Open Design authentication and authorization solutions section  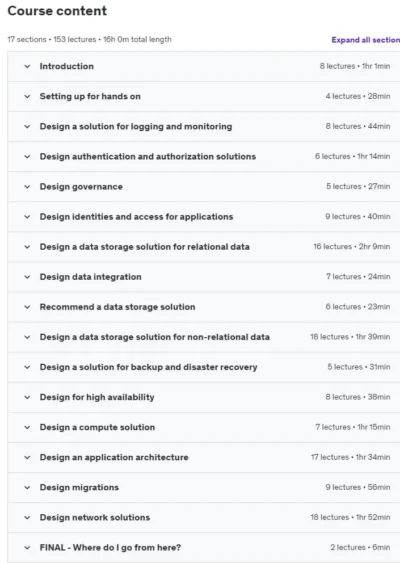pyautogui.click(x=148, y=157)
